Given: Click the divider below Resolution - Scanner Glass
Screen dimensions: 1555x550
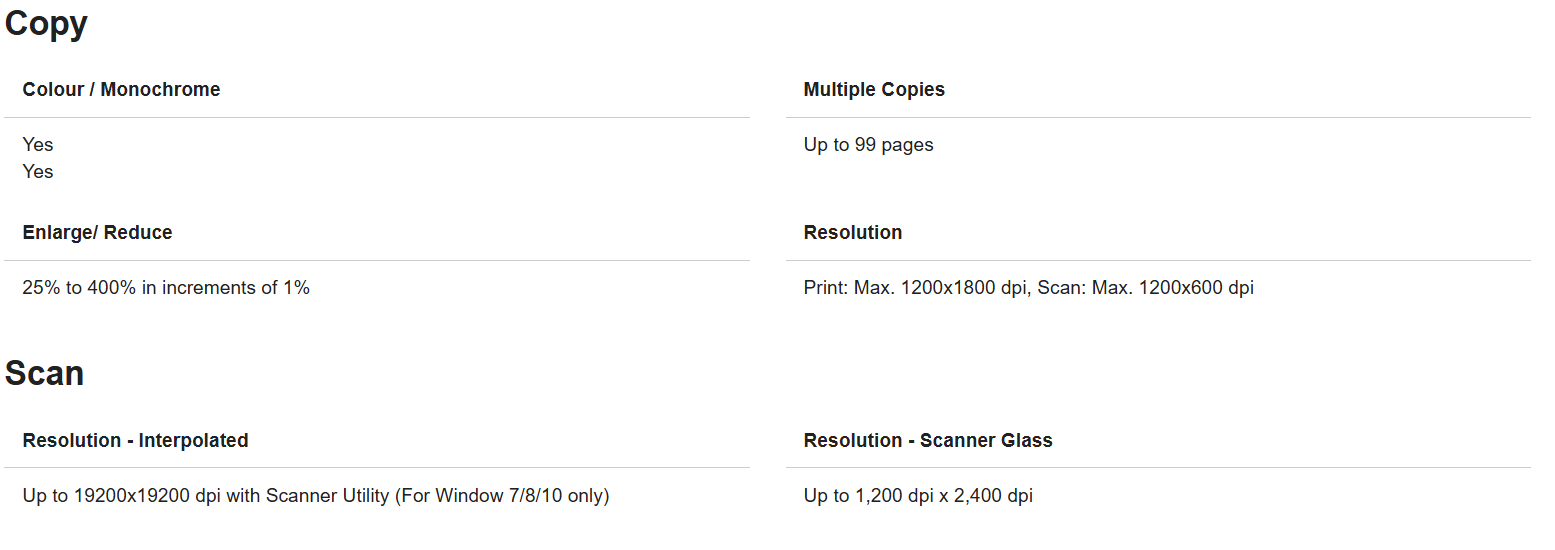Looking at the screenshot, I should pyautogui.click(x=1158, y=468).
